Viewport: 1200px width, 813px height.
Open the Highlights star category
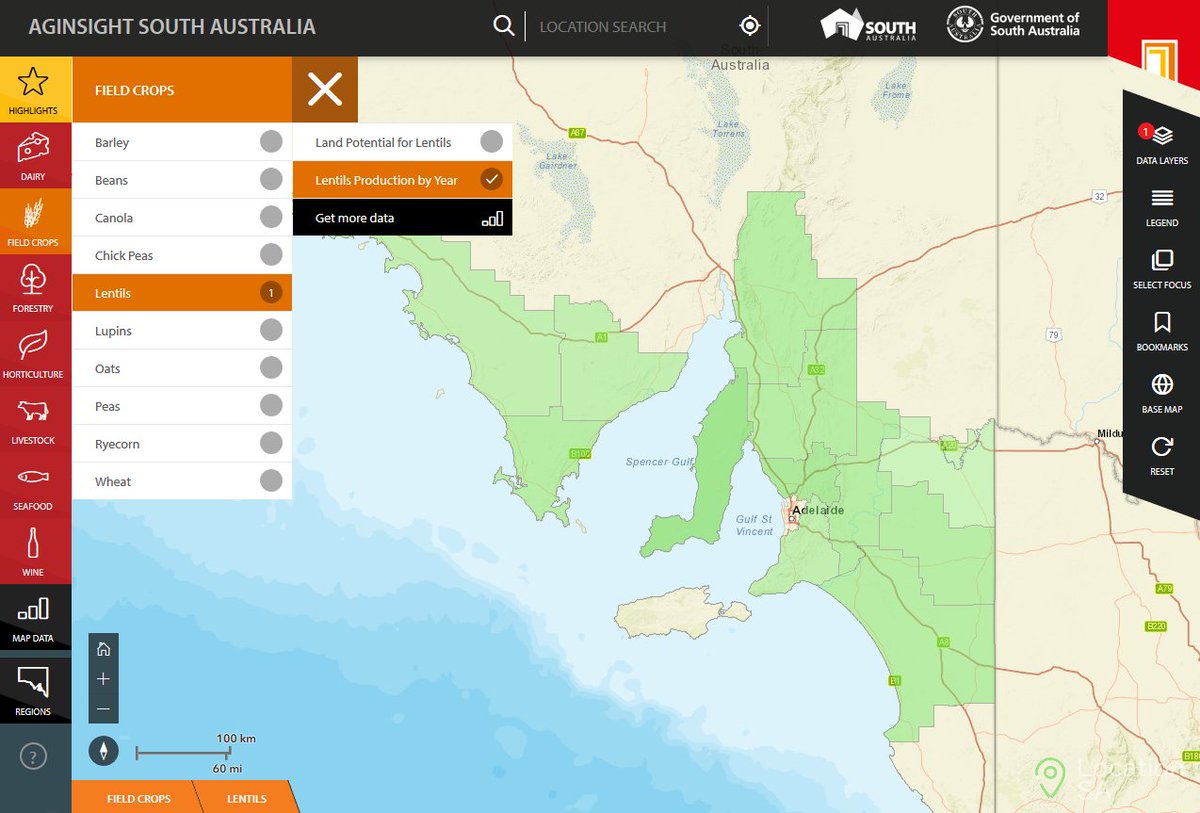click(35, 89)
